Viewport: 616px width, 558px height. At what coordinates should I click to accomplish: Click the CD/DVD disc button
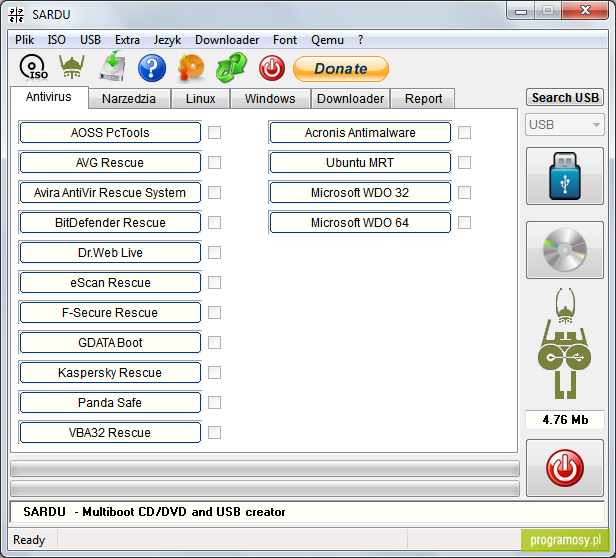pyautogui.click(x=565, y=250)
